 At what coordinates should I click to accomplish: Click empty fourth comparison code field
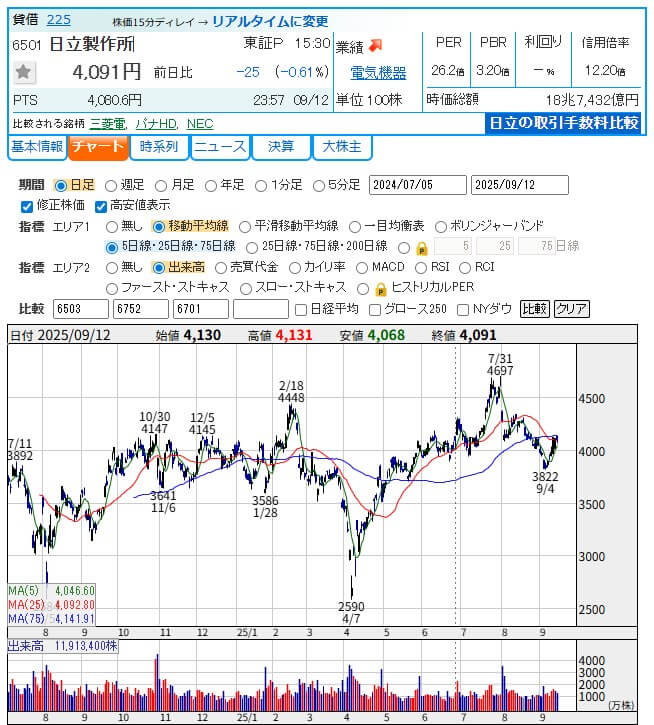click(261, 309)
